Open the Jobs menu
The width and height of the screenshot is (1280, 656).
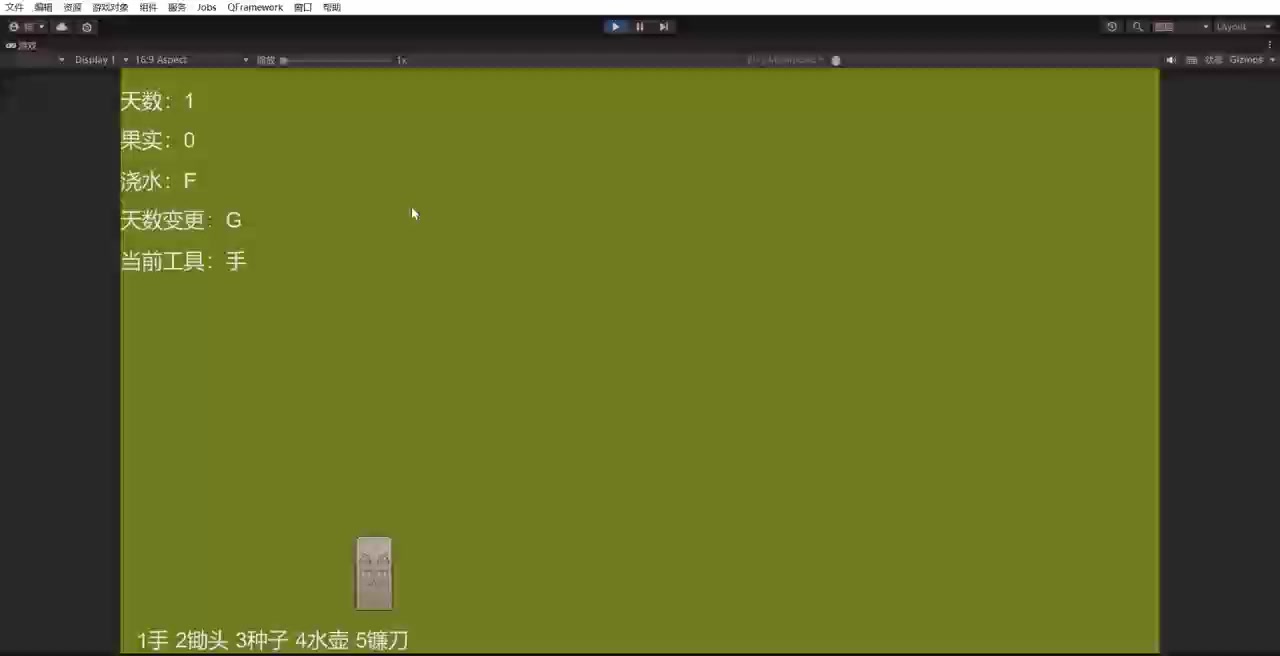point(206,7)
